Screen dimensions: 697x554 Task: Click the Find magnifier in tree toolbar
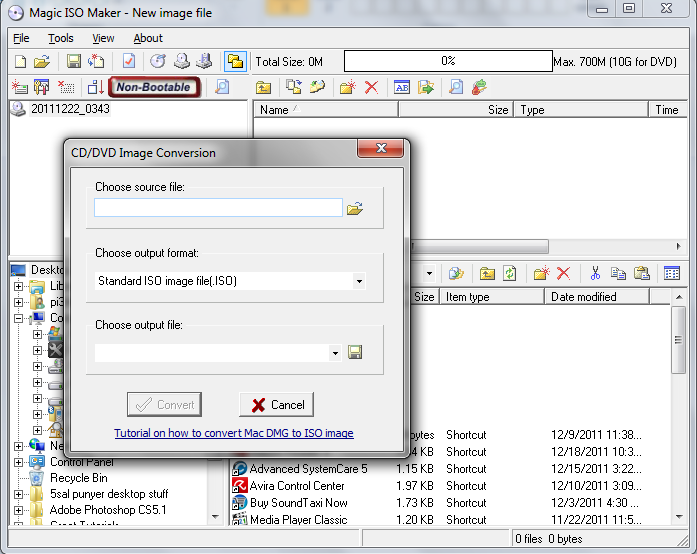222,87
